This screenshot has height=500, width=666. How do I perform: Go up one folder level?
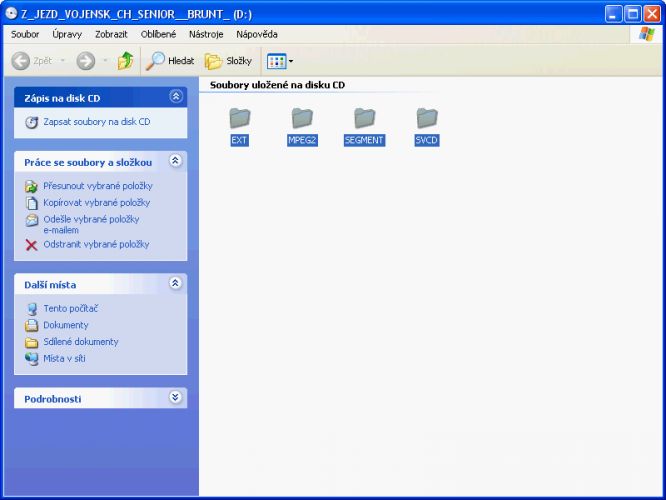coord(125,61)
